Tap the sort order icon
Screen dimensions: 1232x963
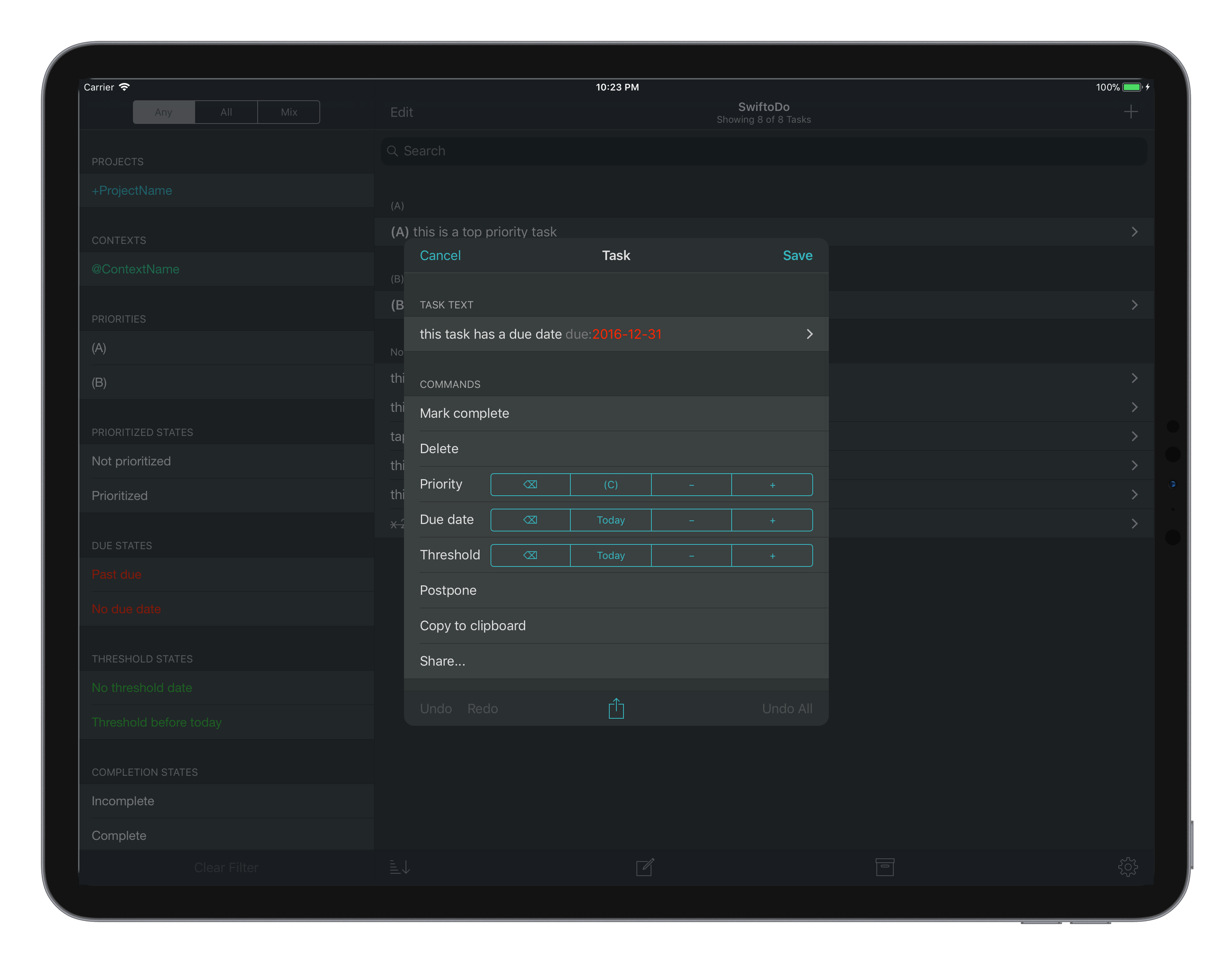point(399,867)
